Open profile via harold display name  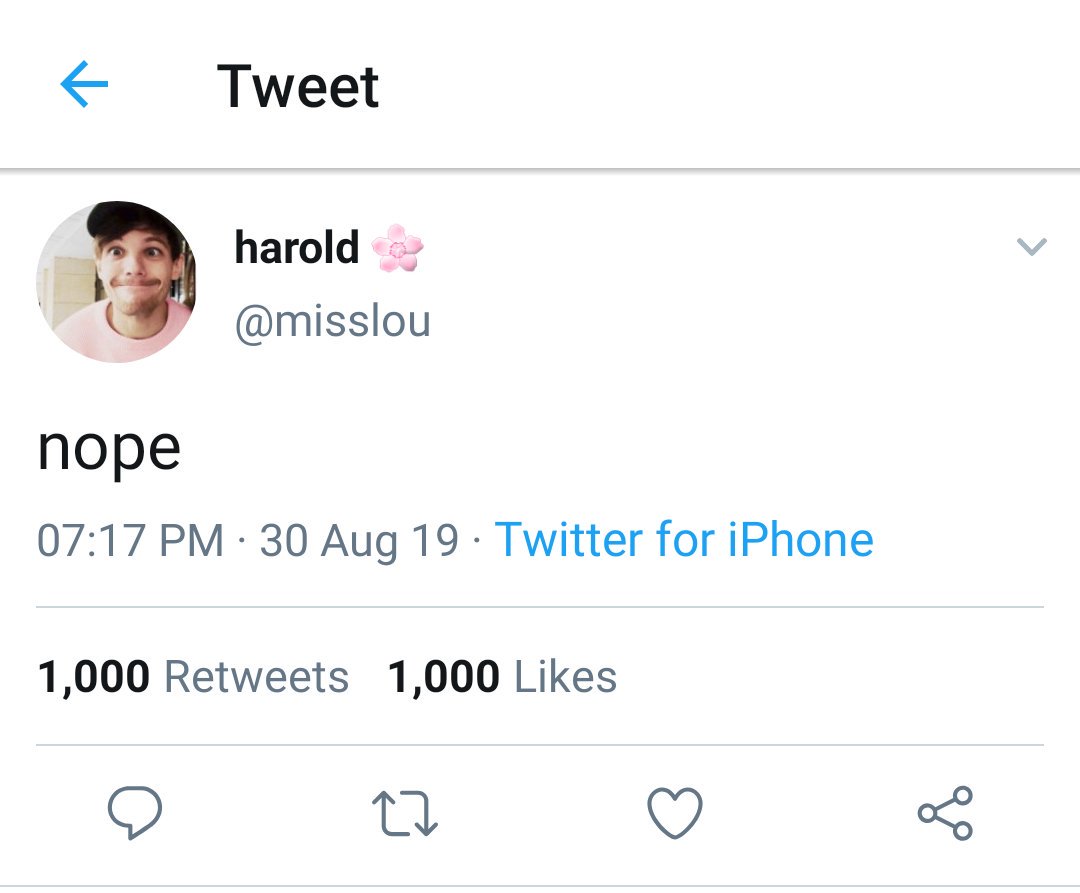pos(297,247)
